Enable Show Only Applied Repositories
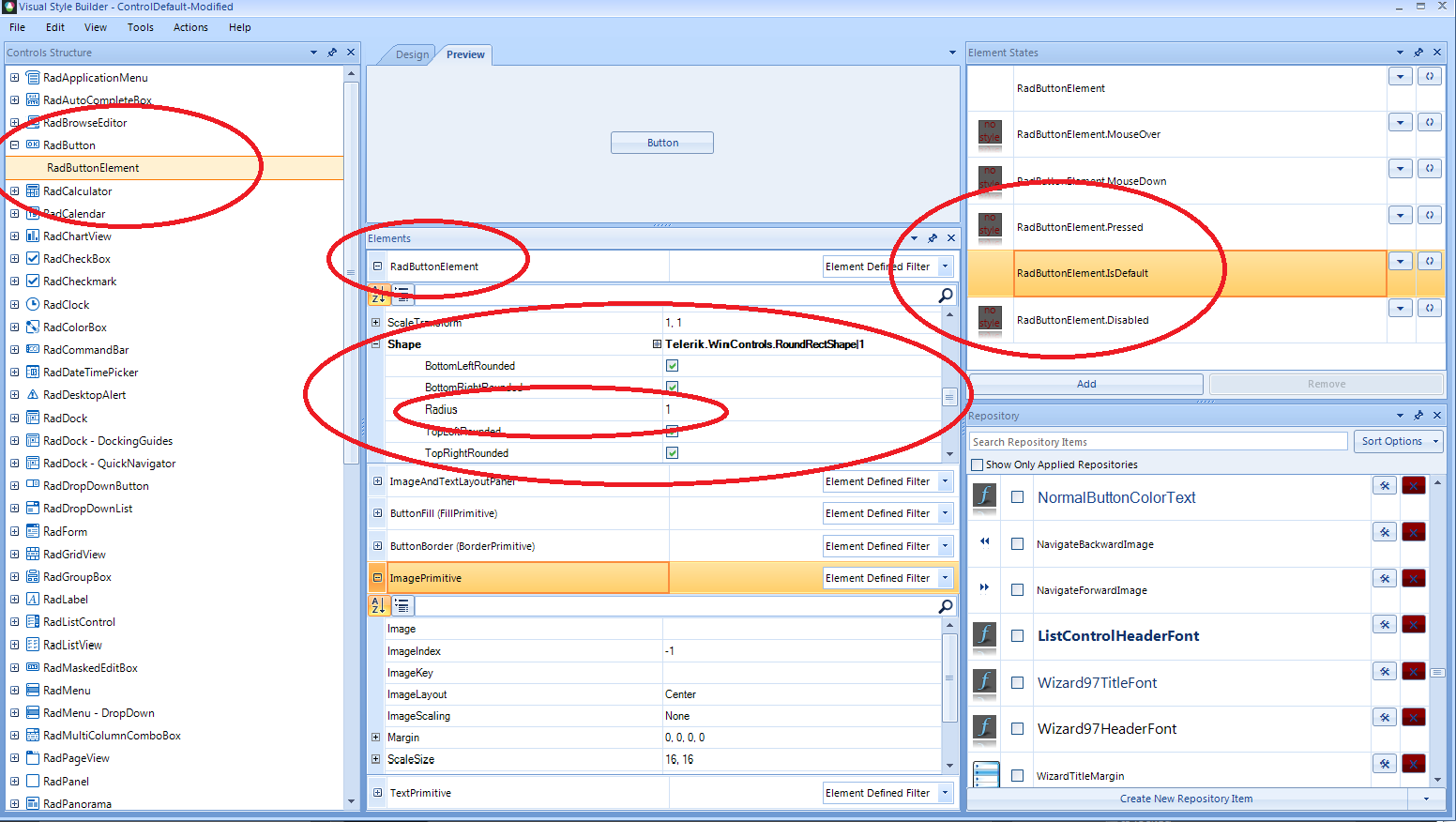The width and height of the screenshot is (1456, 822). 978,464
